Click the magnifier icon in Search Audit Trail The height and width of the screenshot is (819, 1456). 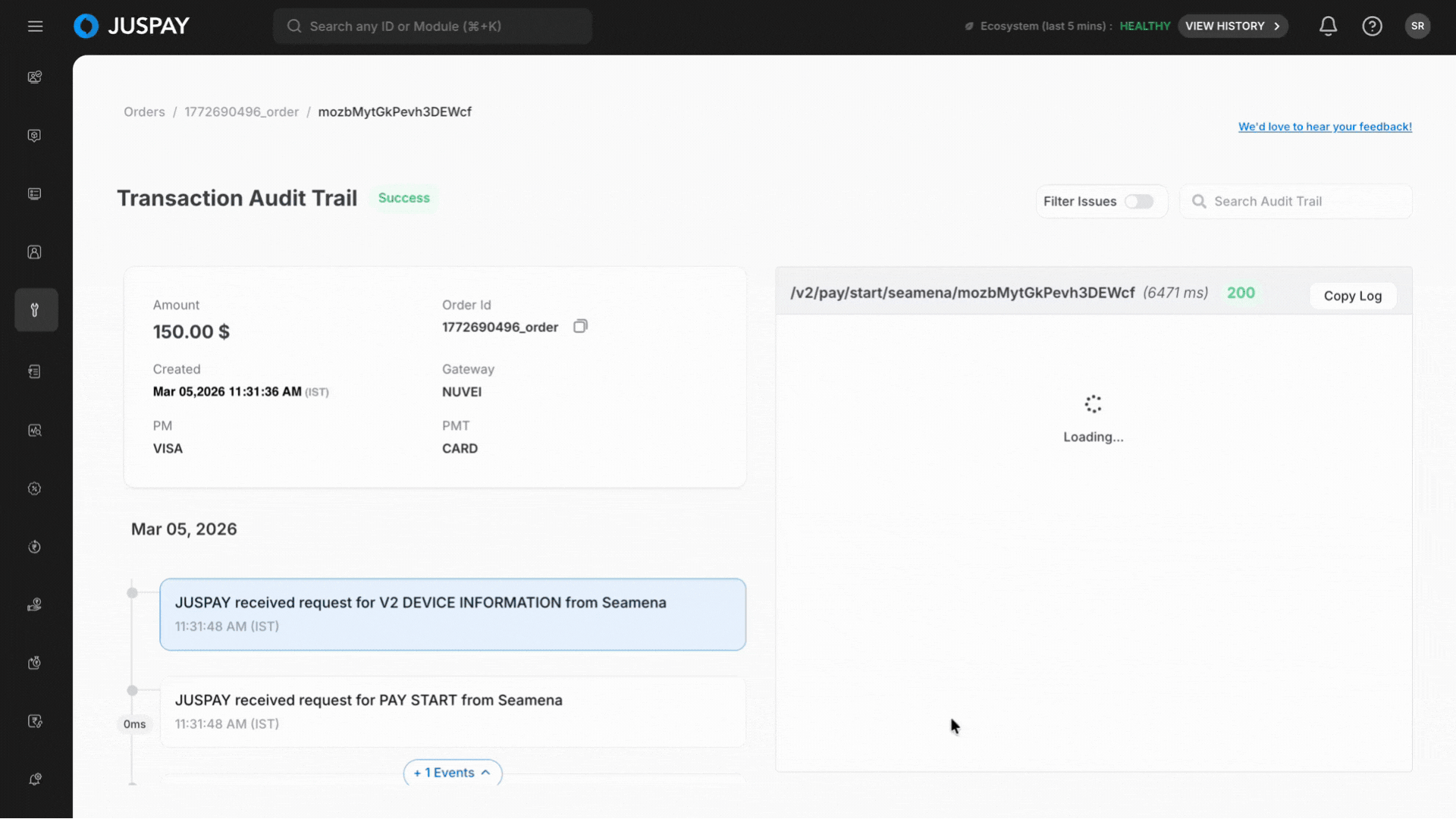[x=1199, y=201]
